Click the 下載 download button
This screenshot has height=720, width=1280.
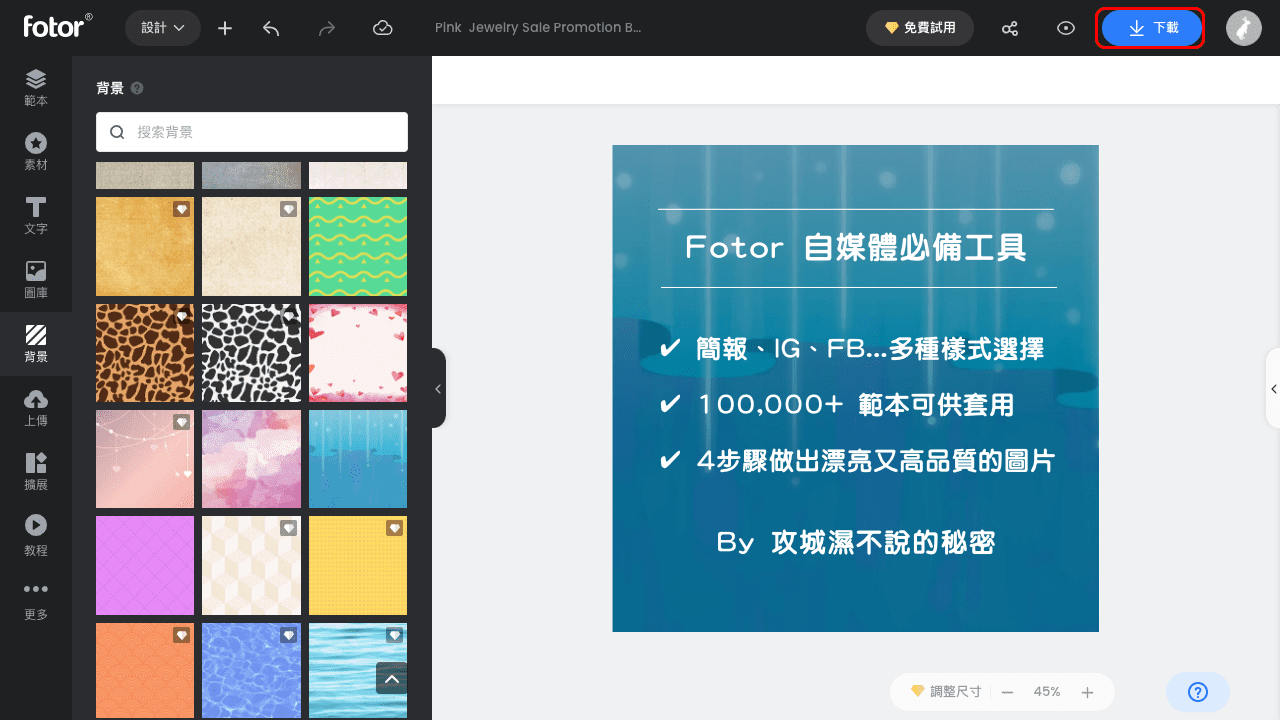pyautogui.click(x=1150, y=28)
